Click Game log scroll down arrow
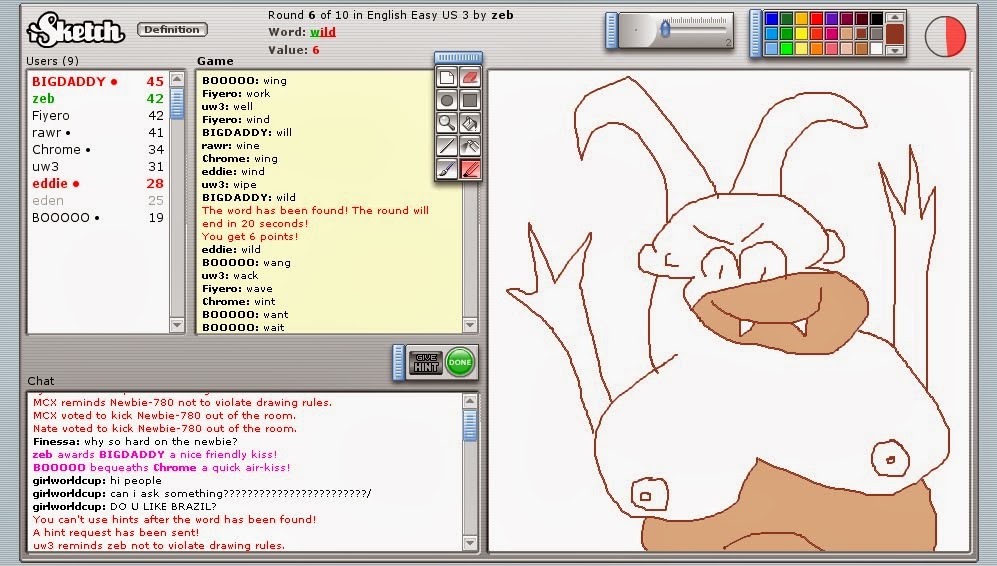The width and height of the screenshot is (997, 566). pos(470,325)
